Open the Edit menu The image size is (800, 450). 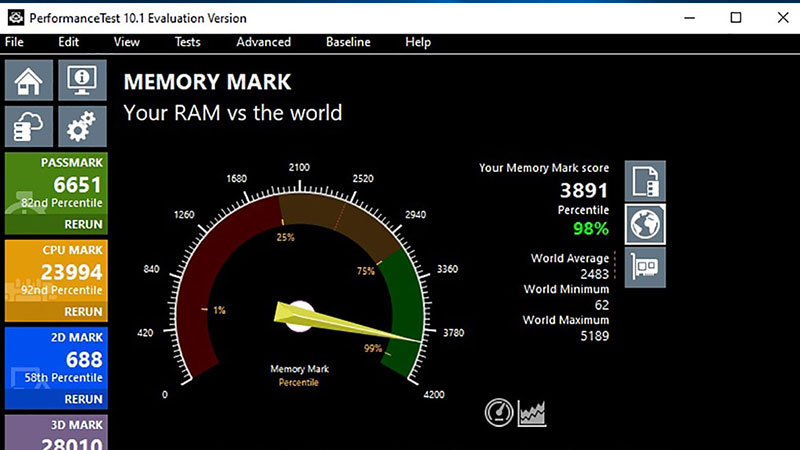tap(68, 42)
